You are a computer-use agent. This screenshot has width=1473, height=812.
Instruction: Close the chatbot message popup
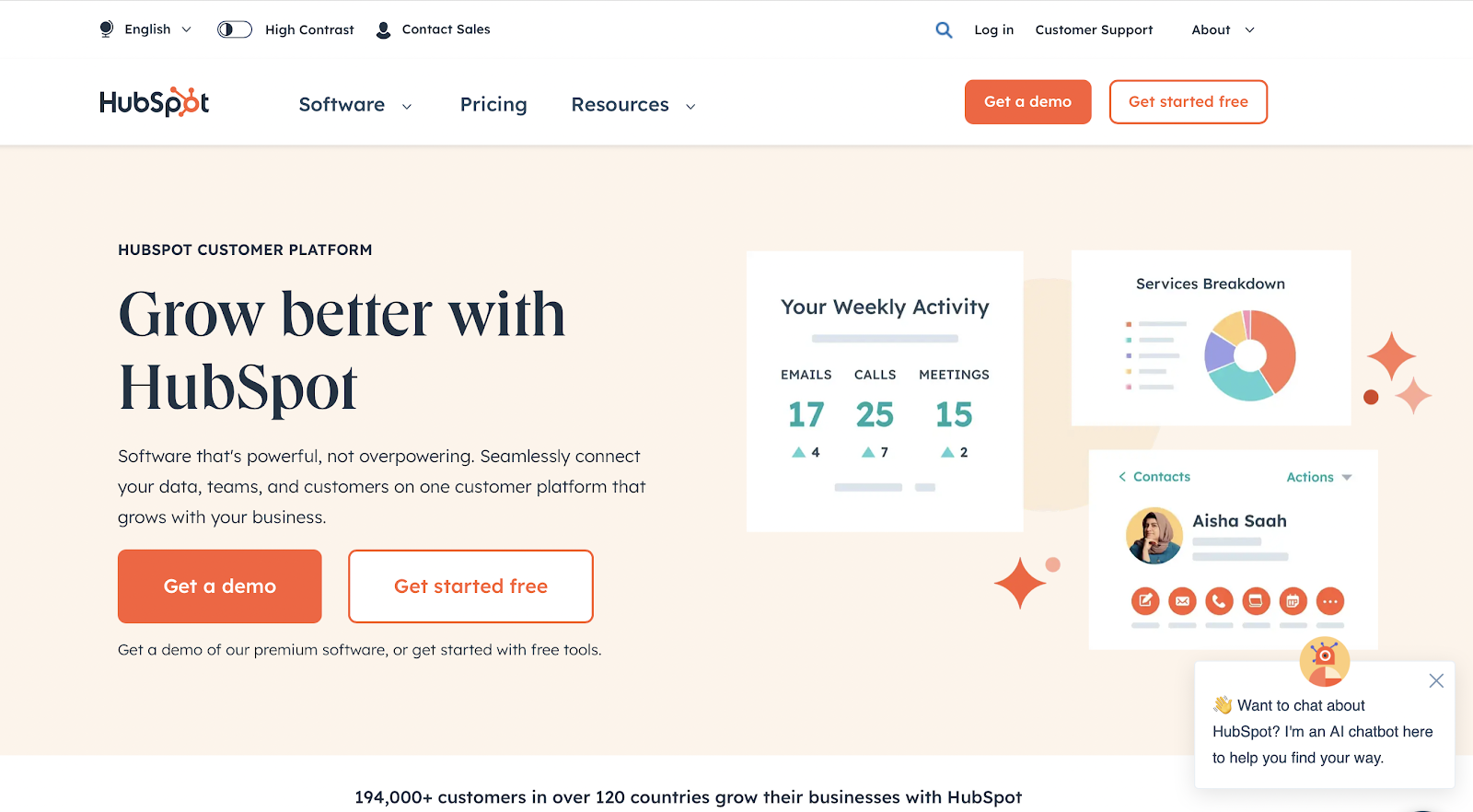[1436, 681]
